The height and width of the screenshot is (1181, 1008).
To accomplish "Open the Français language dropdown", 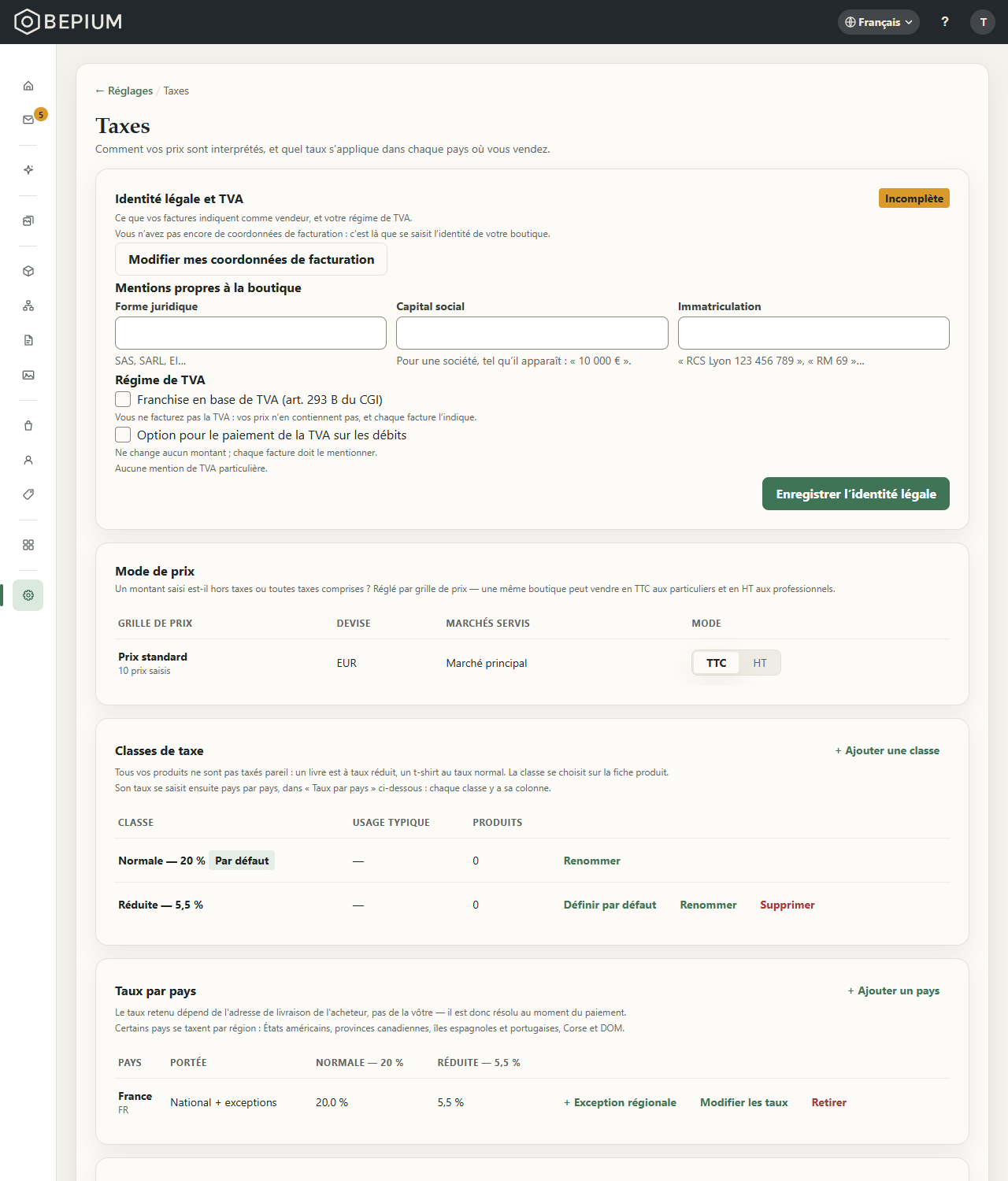I will (x=879, y=22).
